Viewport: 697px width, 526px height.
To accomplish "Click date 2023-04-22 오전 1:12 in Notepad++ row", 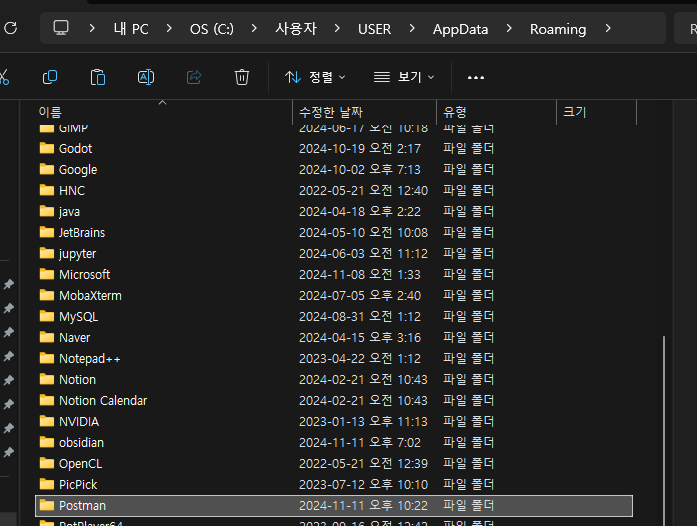I will [x=360, y=359].
